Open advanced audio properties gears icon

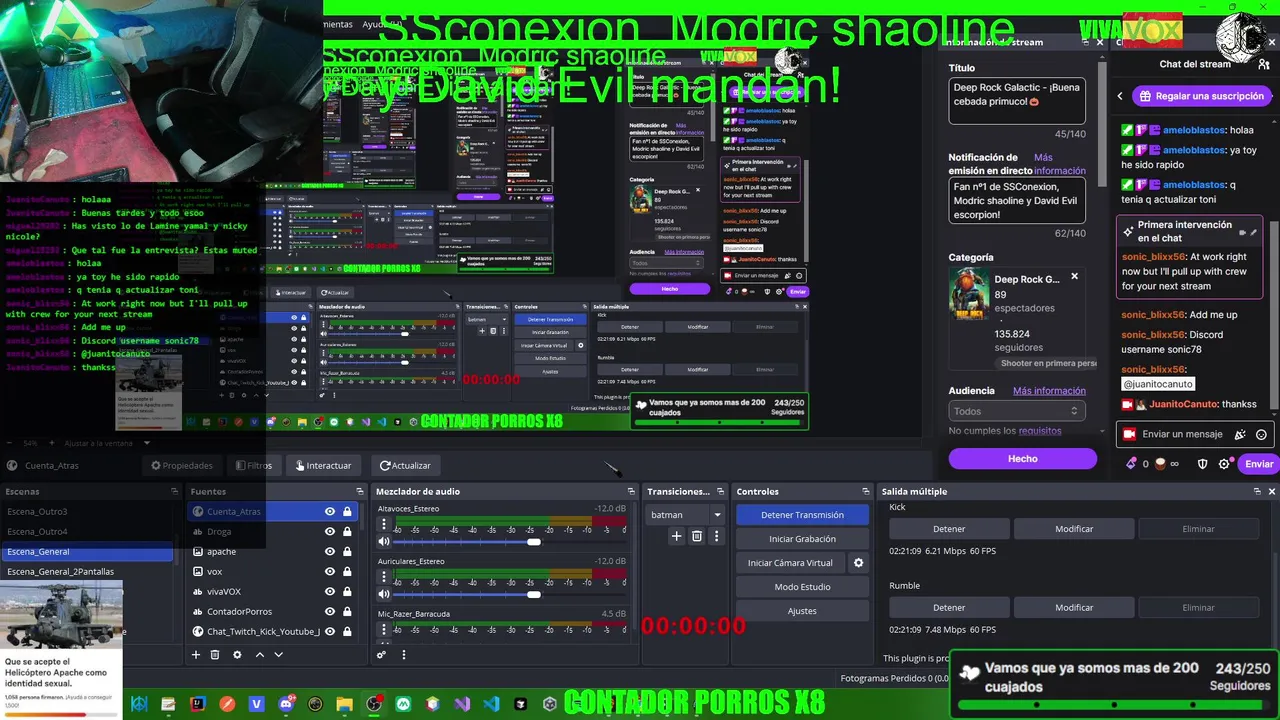(x=381, y=655)
